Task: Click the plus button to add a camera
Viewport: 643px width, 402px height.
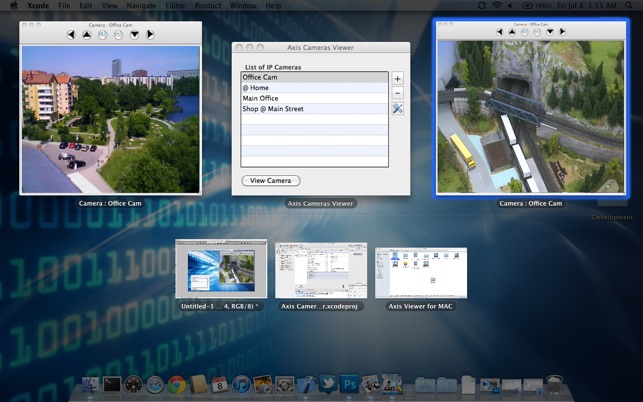Action: click(397, 78)
